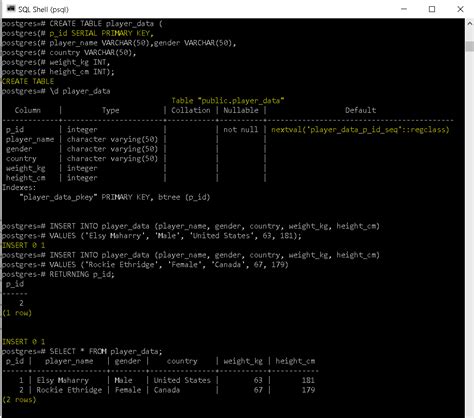Click 'p_id SERIAL PRIMARY KEY,' text
The width and height of the screenshot is (474, 418).
tap(102, 33)
